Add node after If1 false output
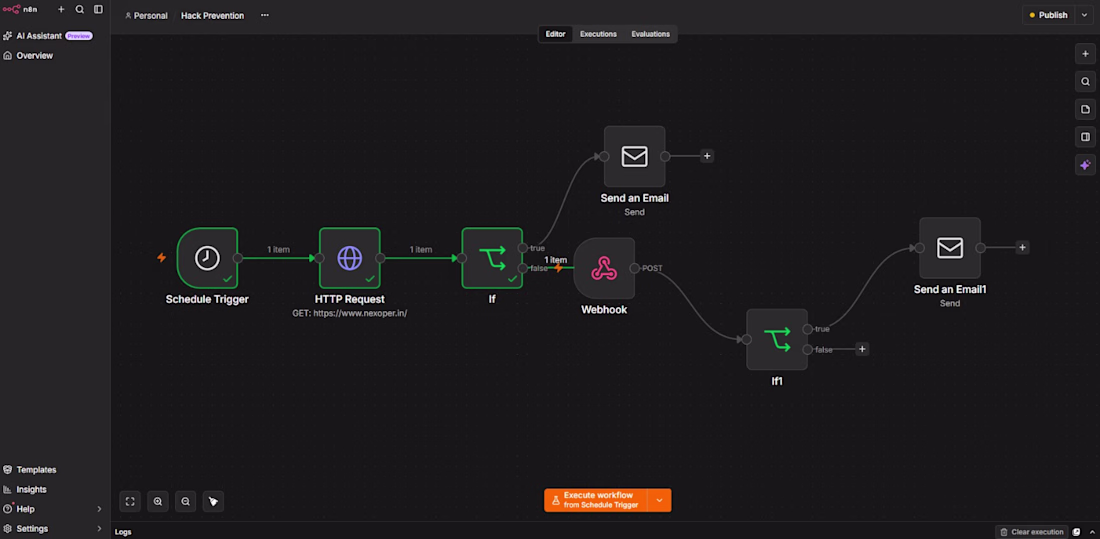Screen dimensions: 1100x539 (862, 349)
